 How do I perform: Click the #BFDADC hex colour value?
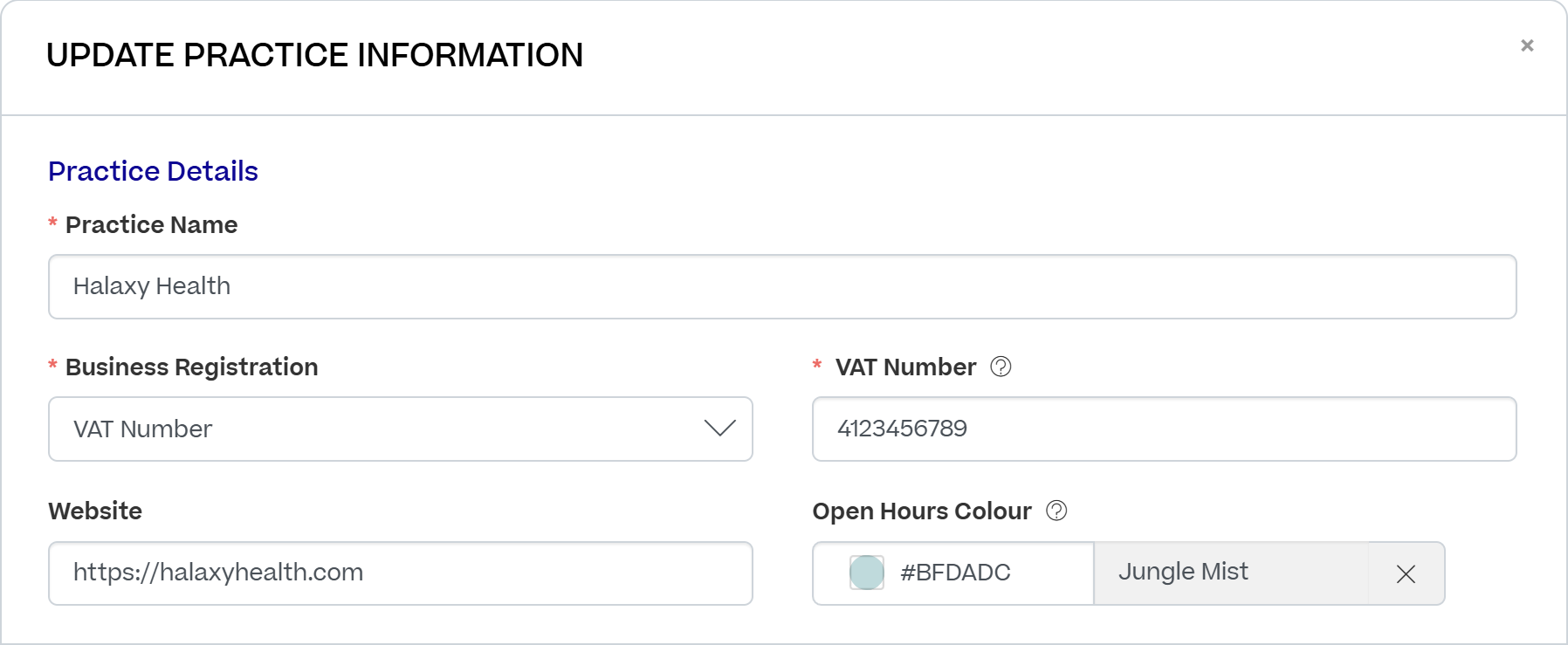[955, 573]
